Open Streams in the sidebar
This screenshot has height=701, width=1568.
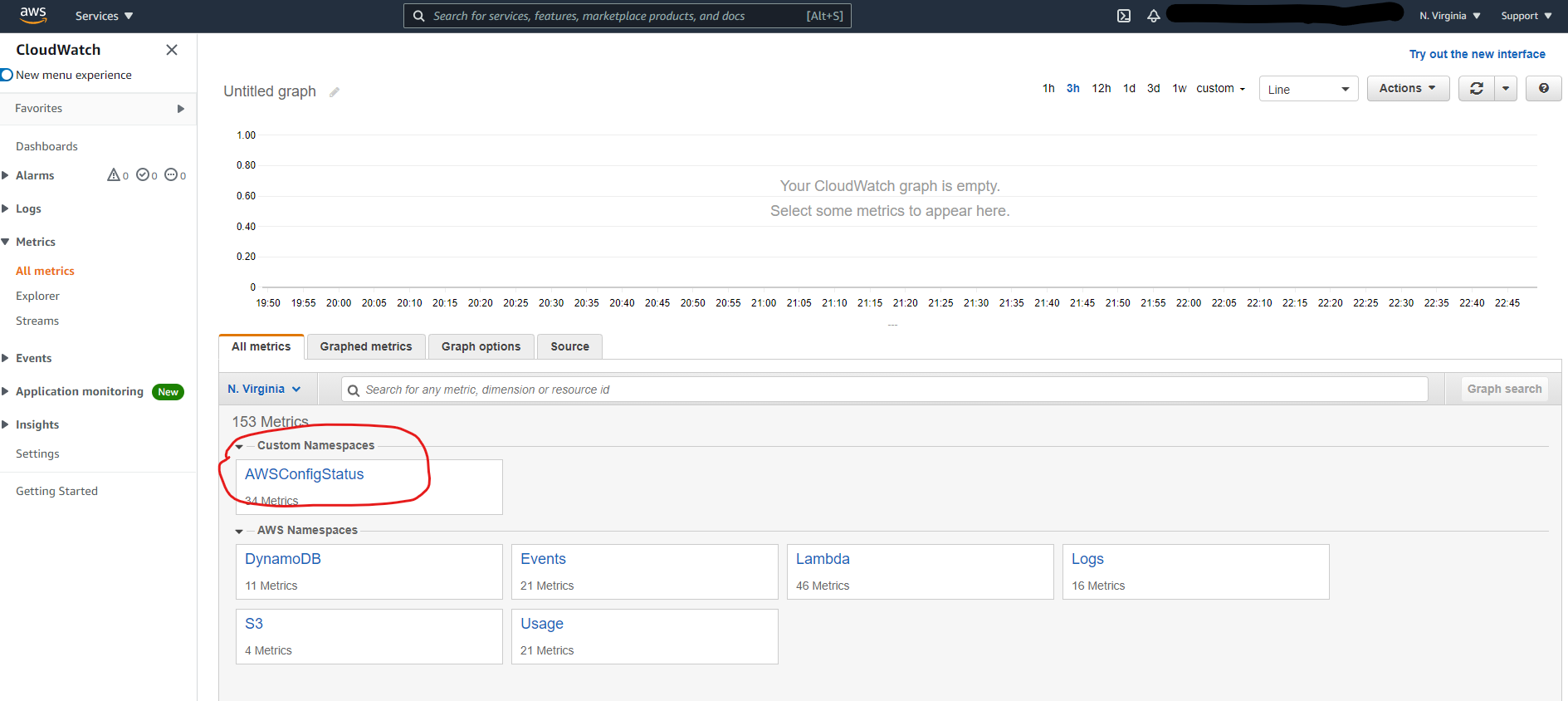click(x=37, y=321)
